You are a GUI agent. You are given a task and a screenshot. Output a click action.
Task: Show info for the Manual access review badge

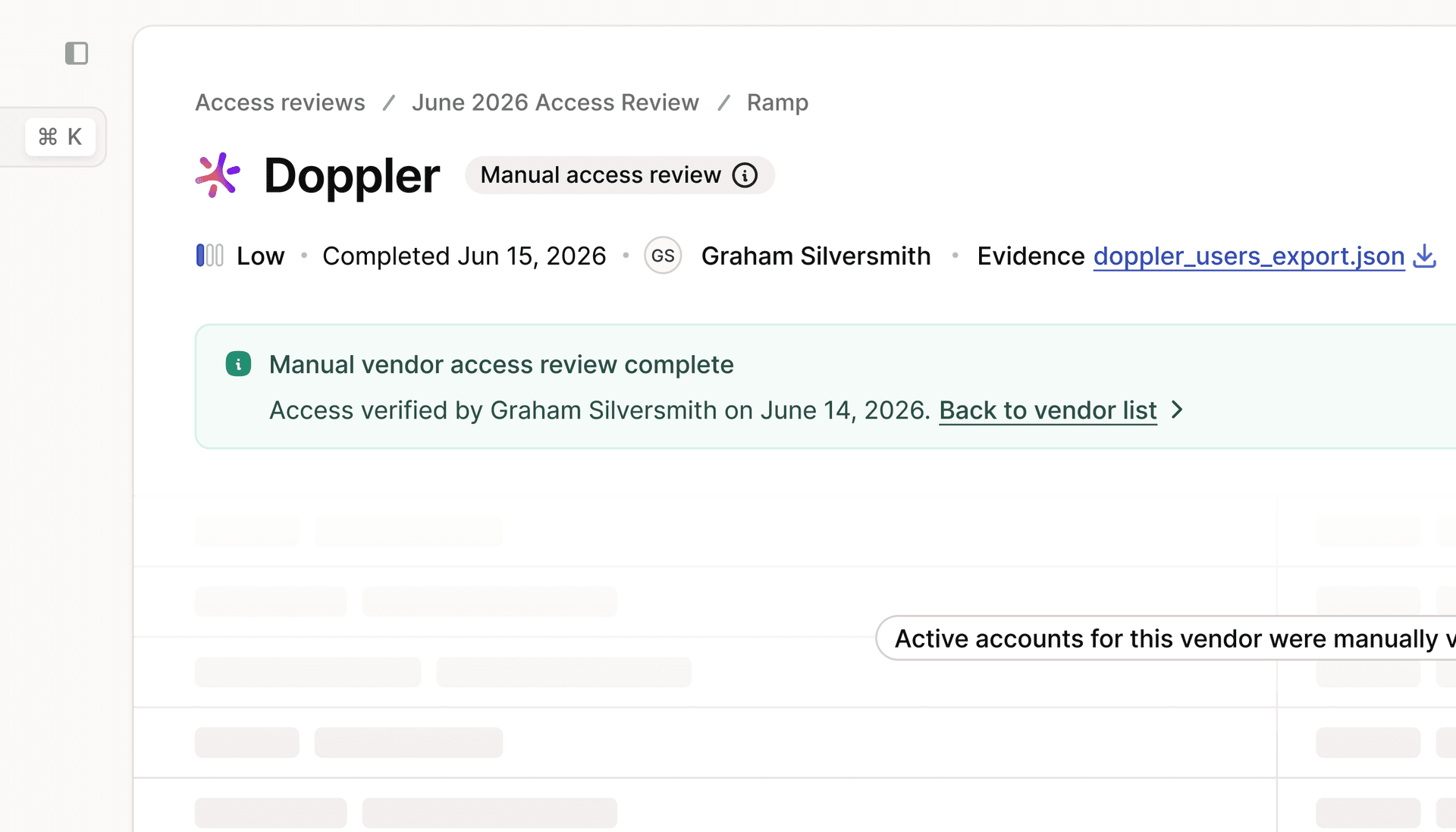click(x=745, y=175)
